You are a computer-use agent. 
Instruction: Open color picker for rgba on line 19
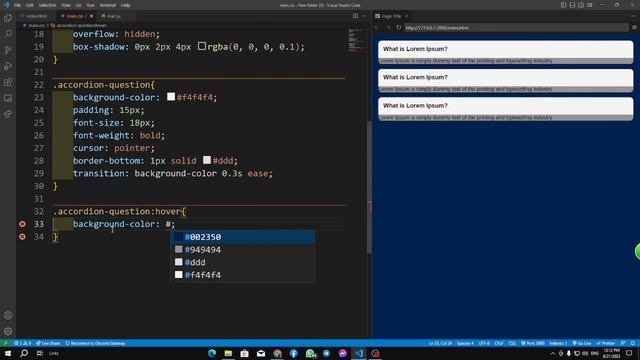202,46
